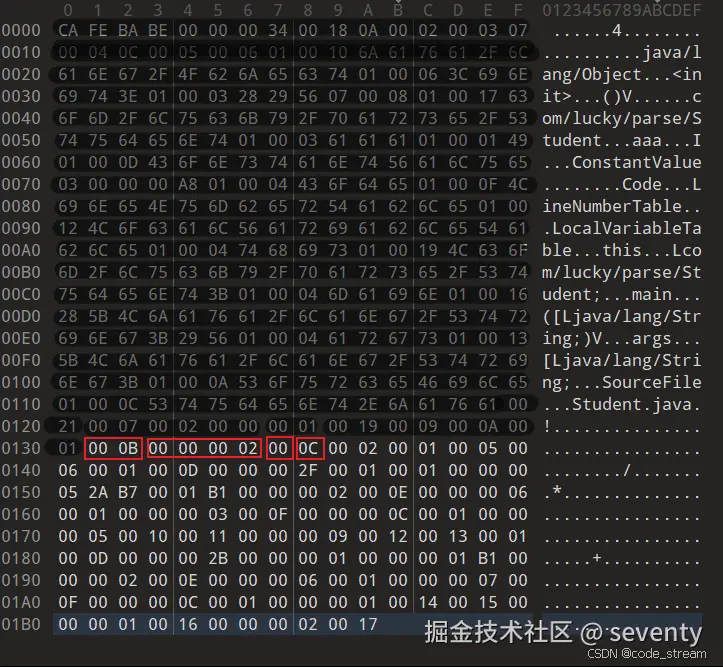Click byte 34 in row 0000
This screenshot has height=667, width=723.
click(x=278, y=30)
